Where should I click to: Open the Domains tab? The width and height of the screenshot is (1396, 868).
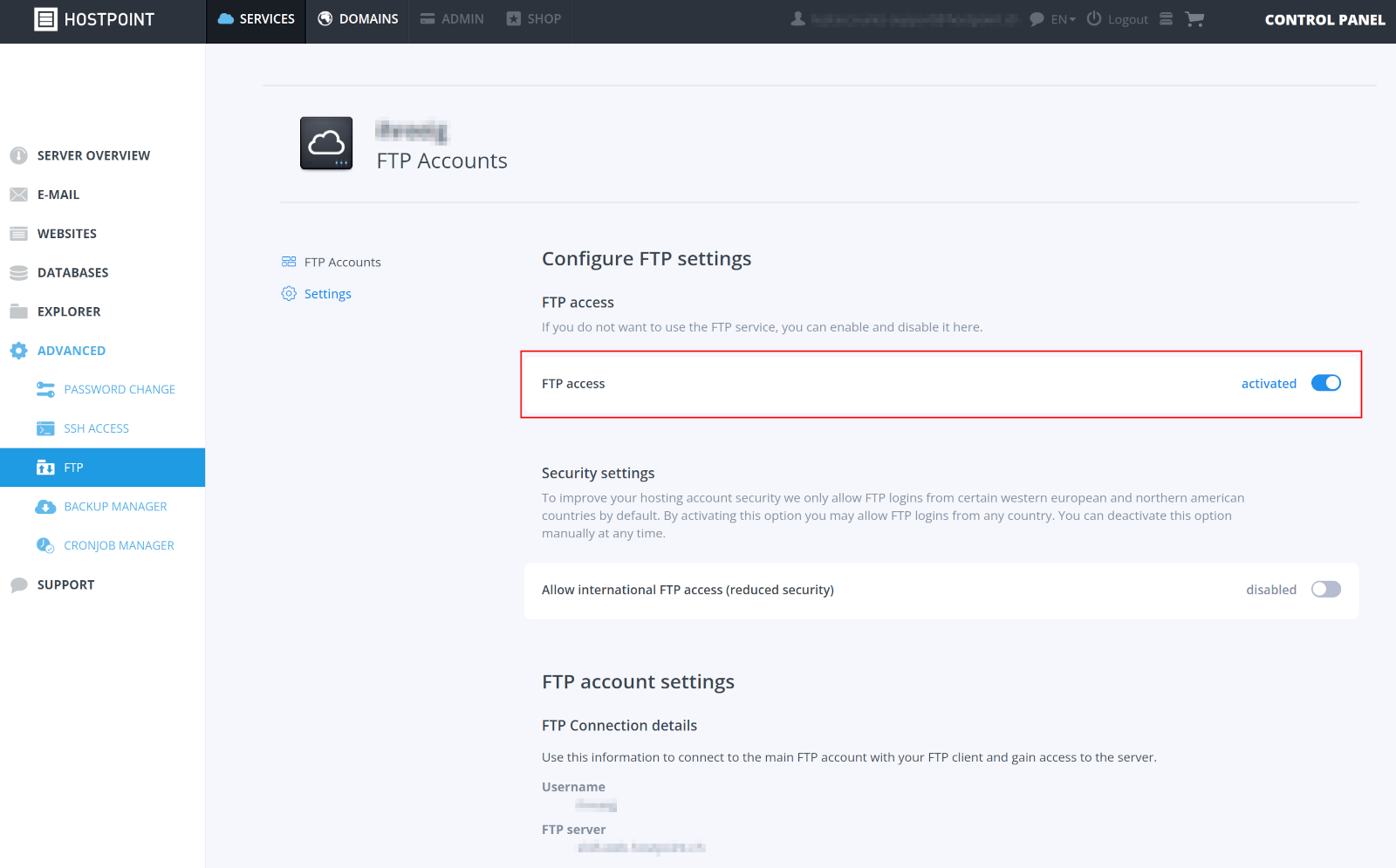[x=359, y=19]
